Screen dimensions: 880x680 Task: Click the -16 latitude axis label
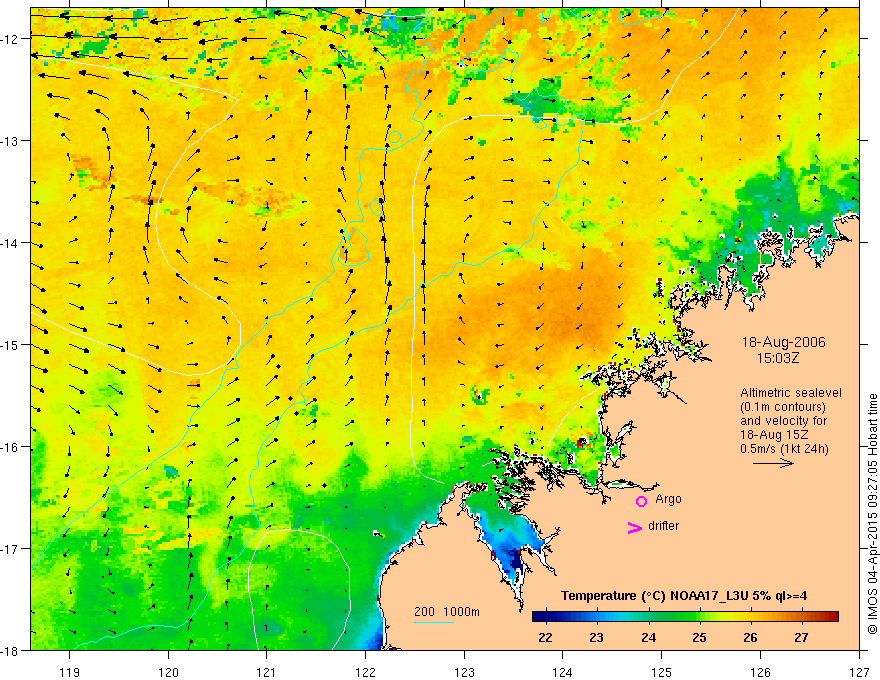click(x=11, y=447)
